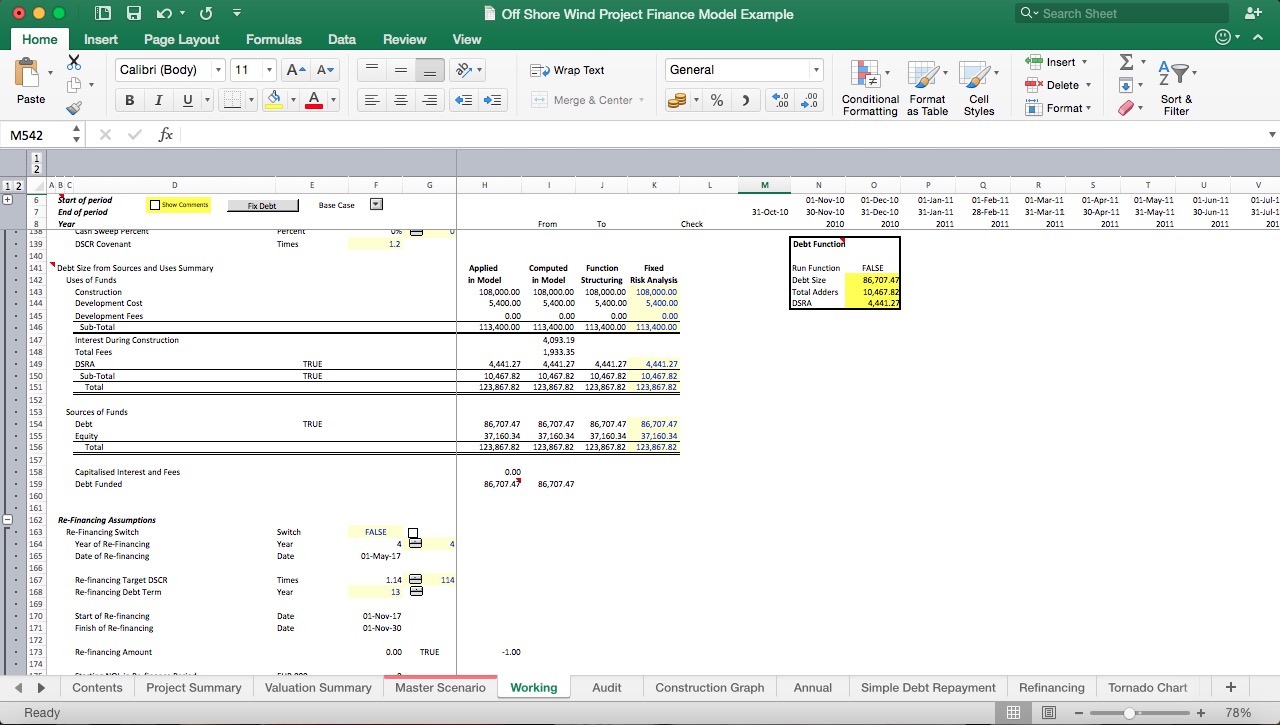Add a new sheet with plus button
The image size is (1280, 725).
[1231, 687]
